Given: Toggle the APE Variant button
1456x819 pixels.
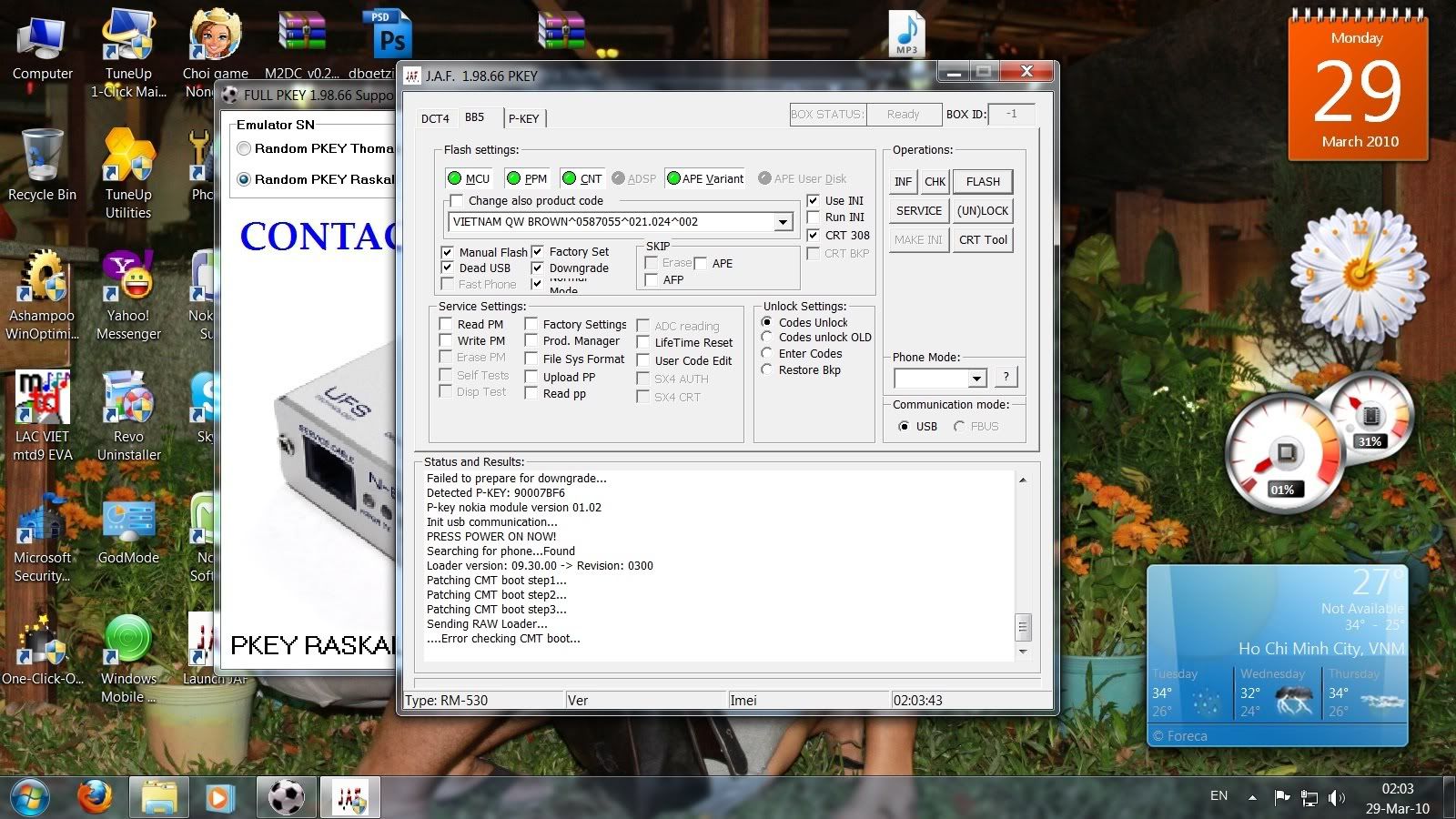Looking at the screenshot, I should (705, 178).
